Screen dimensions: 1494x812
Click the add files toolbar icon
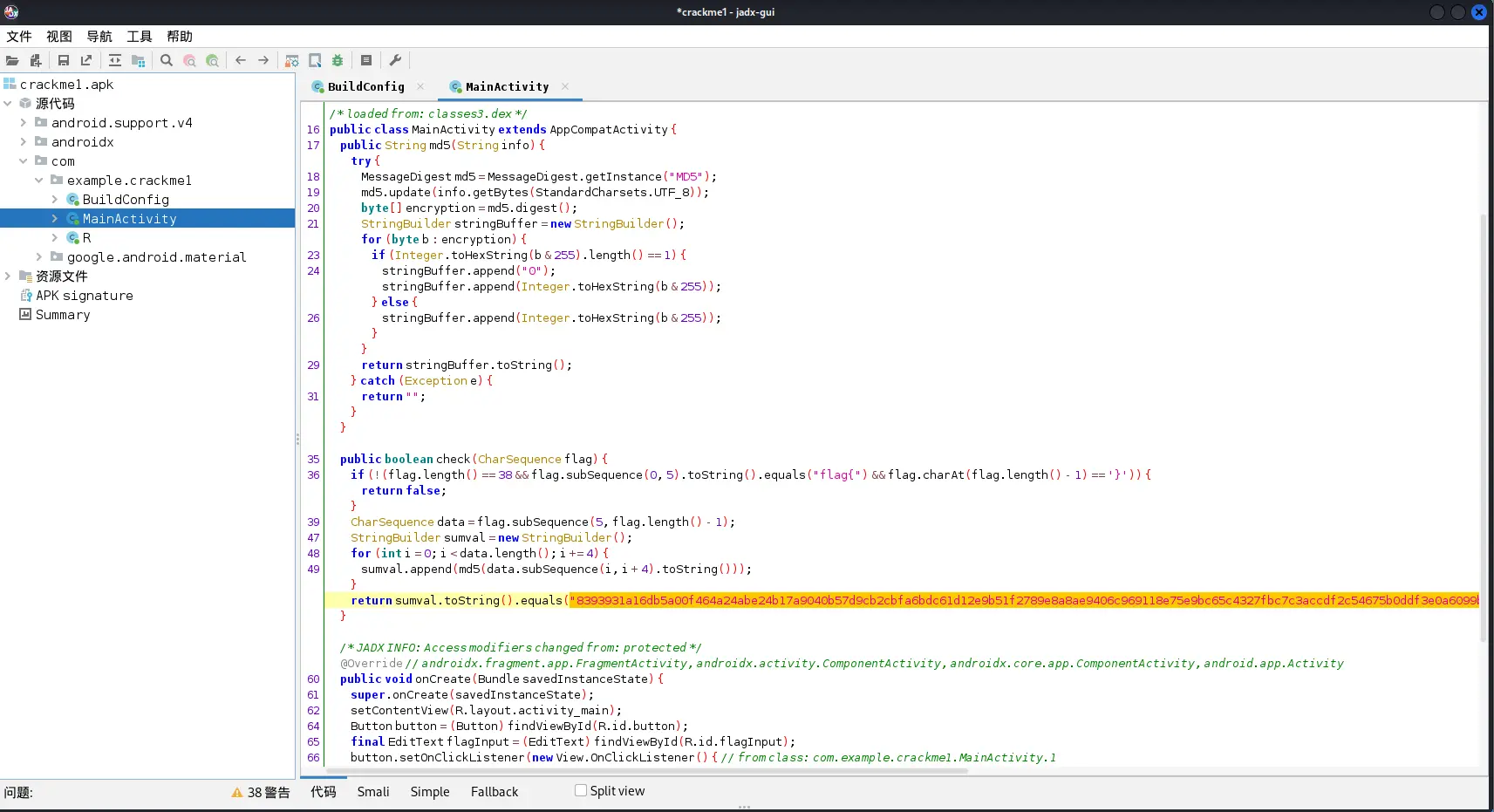coord(36,61)
